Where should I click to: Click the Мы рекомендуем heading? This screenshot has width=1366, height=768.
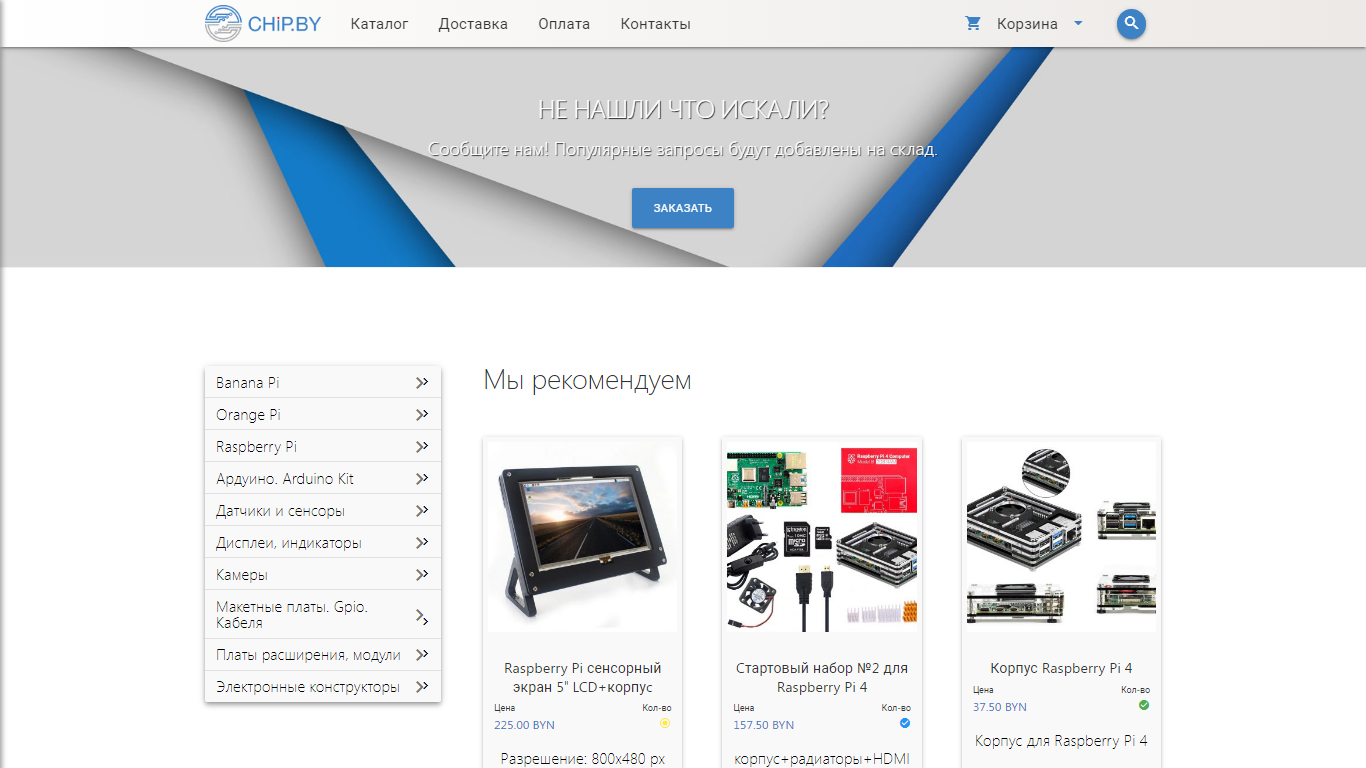click(587, 380)
